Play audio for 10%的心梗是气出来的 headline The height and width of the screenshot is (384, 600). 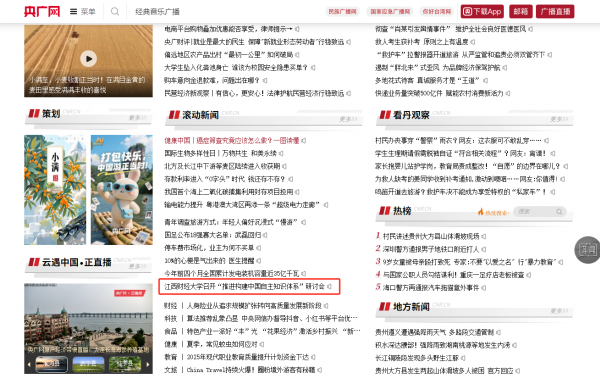click(259, 261)
